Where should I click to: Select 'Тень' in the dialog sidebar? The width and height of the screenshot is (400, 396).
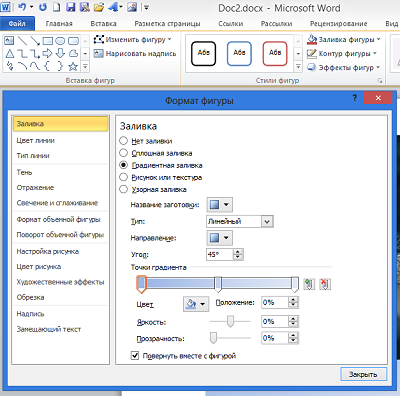point(60,172)
